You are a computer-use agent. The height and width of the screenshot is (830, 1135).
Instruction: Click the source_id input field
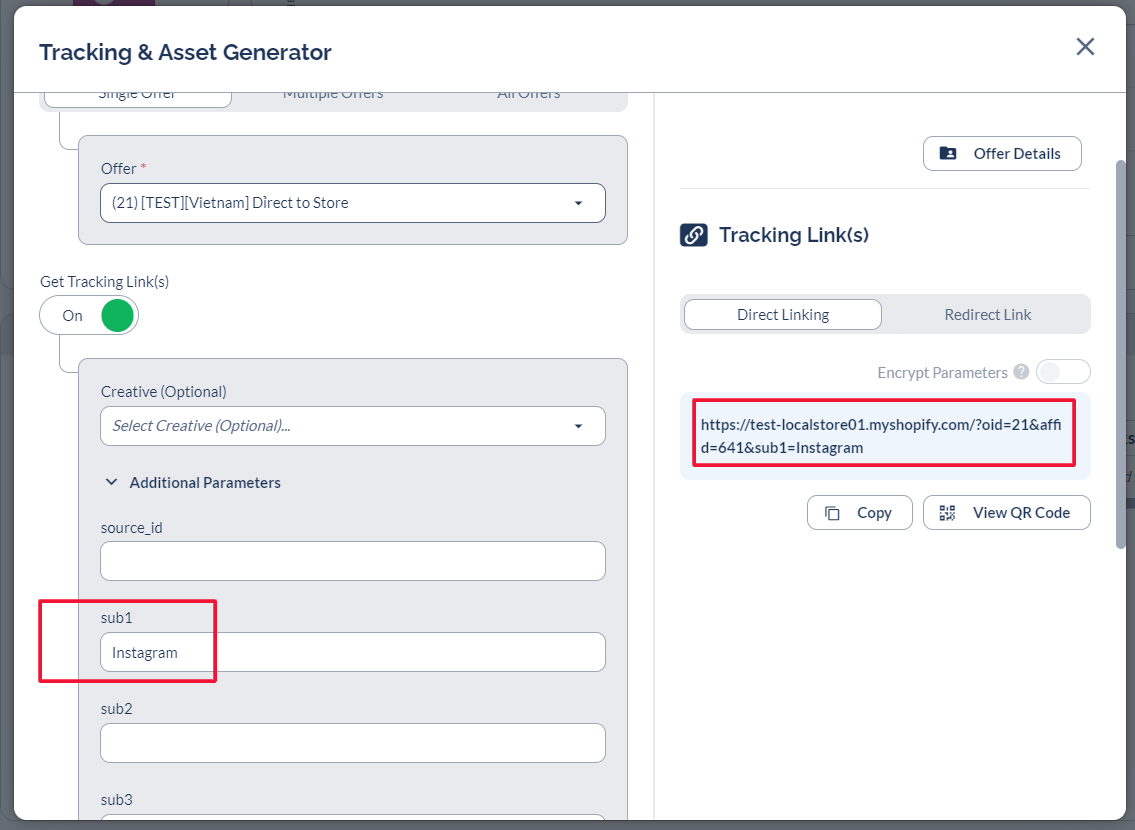tap(352, 561)
